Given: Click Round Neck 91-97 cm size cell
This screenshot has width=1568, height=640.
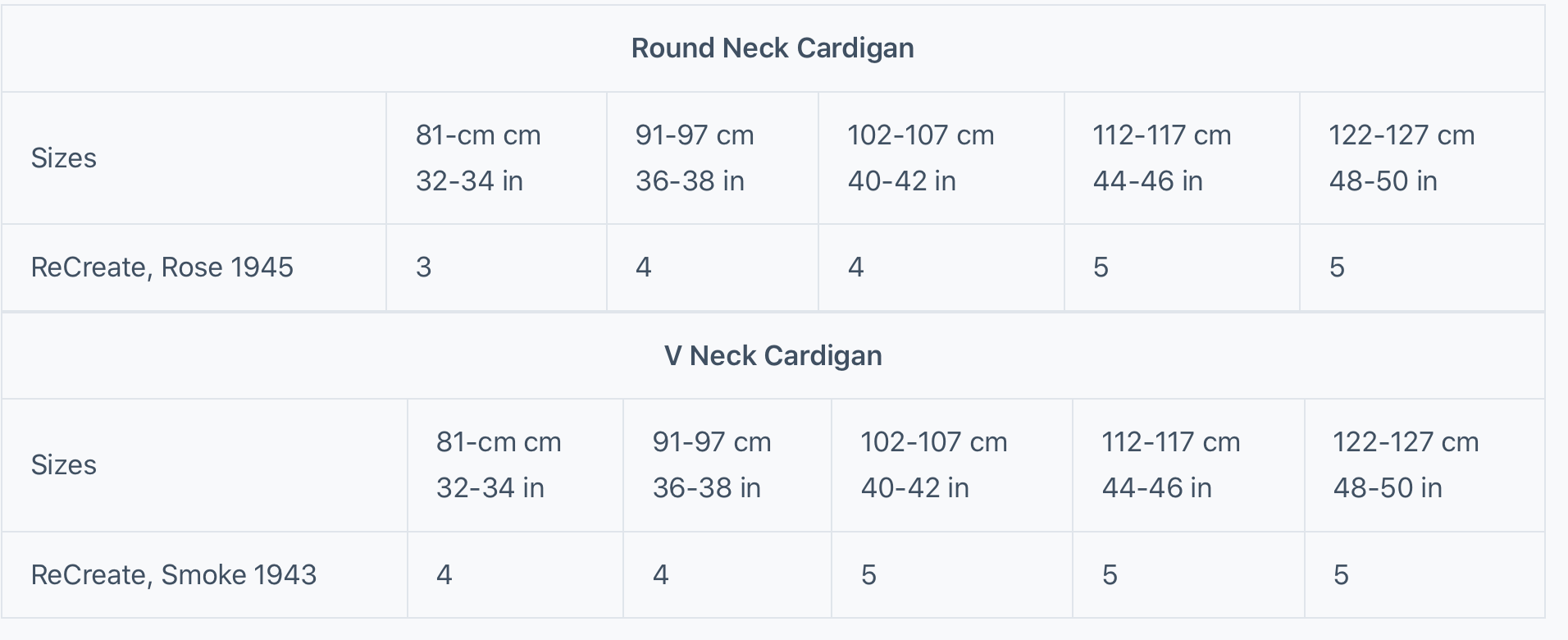Looking at the screenshot, I should [x=695, y=158].
